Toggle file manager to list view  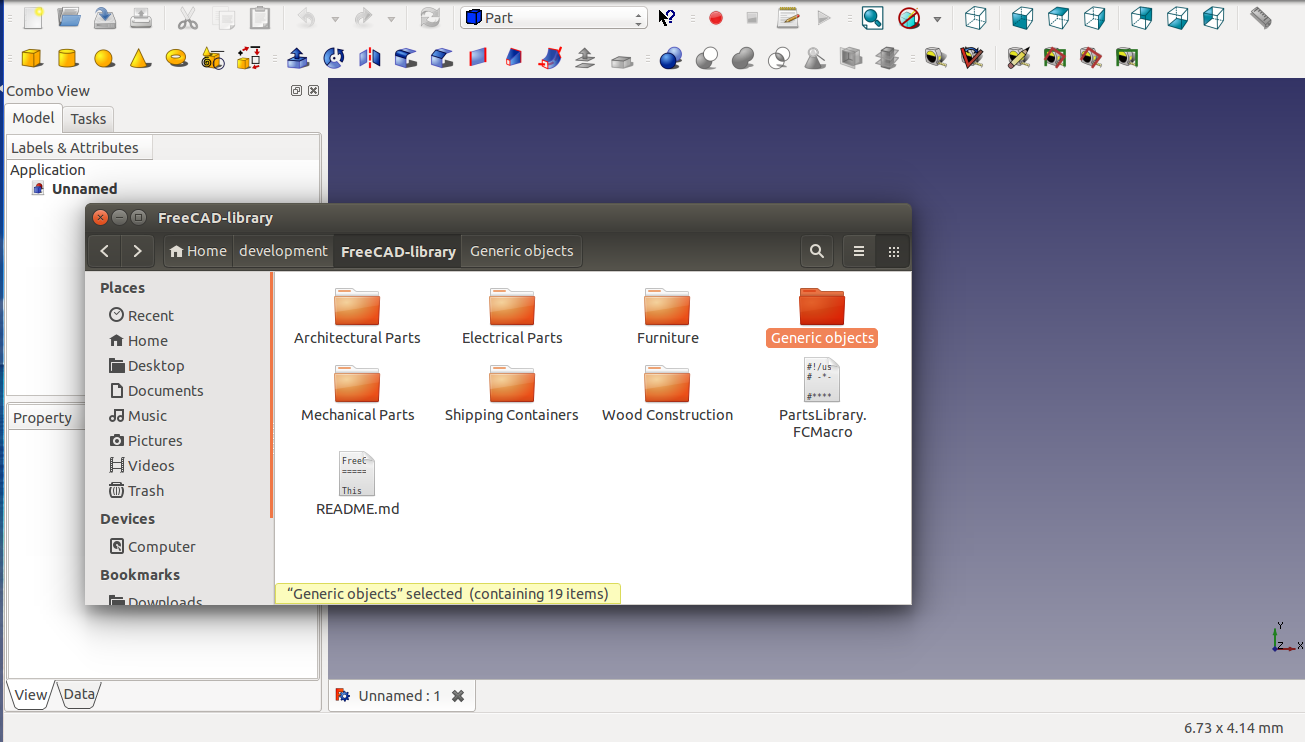[858, 252]
